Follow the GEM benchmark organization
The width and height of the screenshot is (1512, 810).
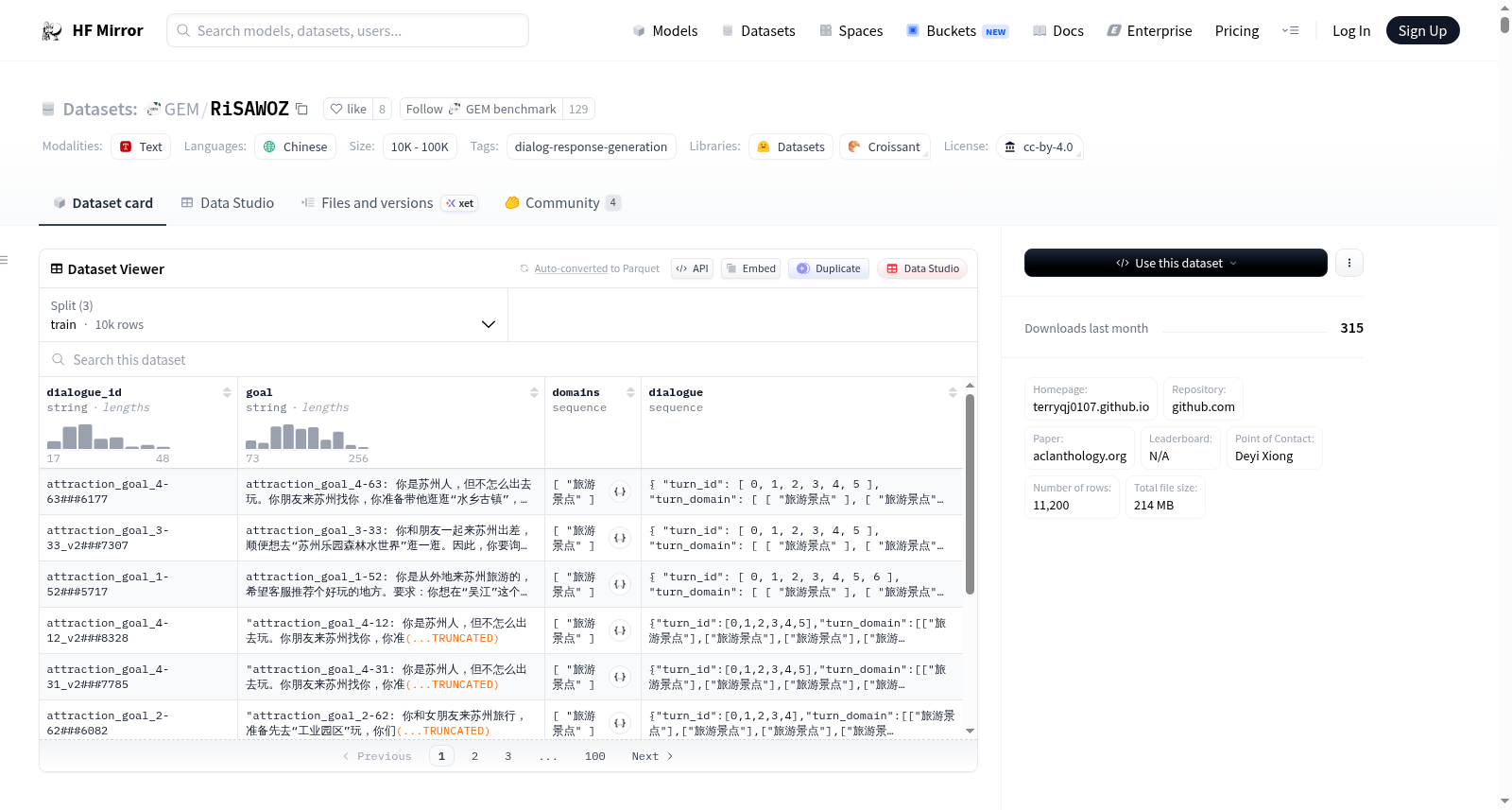coord(481,109)
